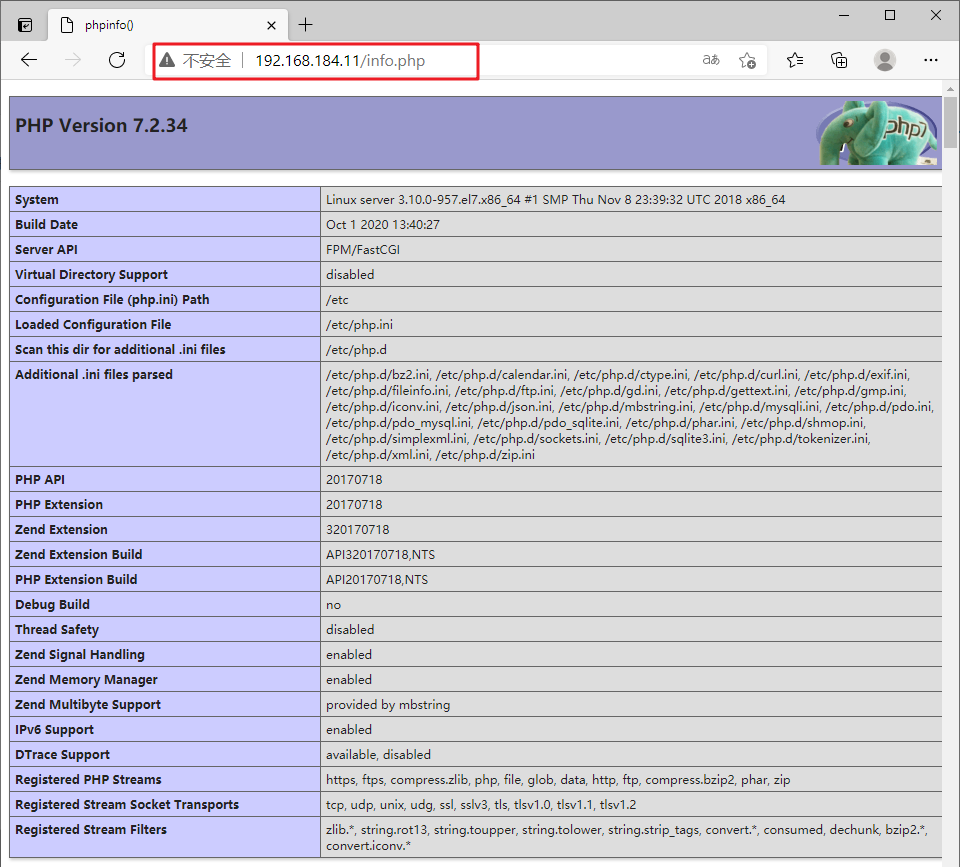Click 'API320170718,NTS' value

tap(380, 555)
